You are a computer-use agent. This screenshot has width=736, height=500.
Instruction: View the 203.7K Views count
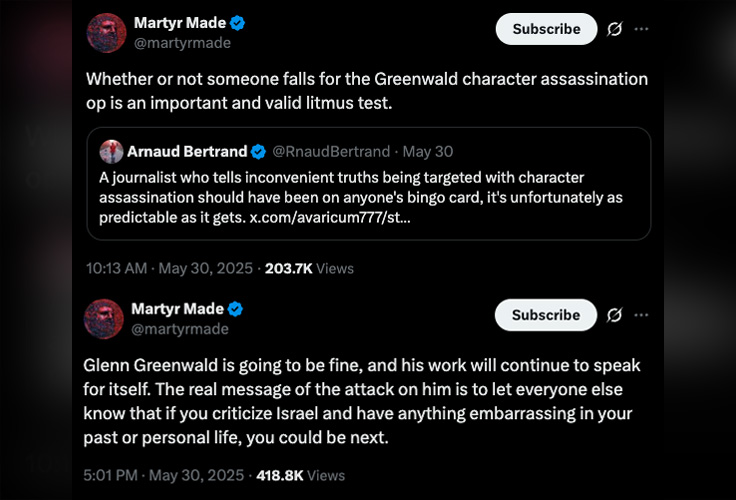click(x=309, y=268)
